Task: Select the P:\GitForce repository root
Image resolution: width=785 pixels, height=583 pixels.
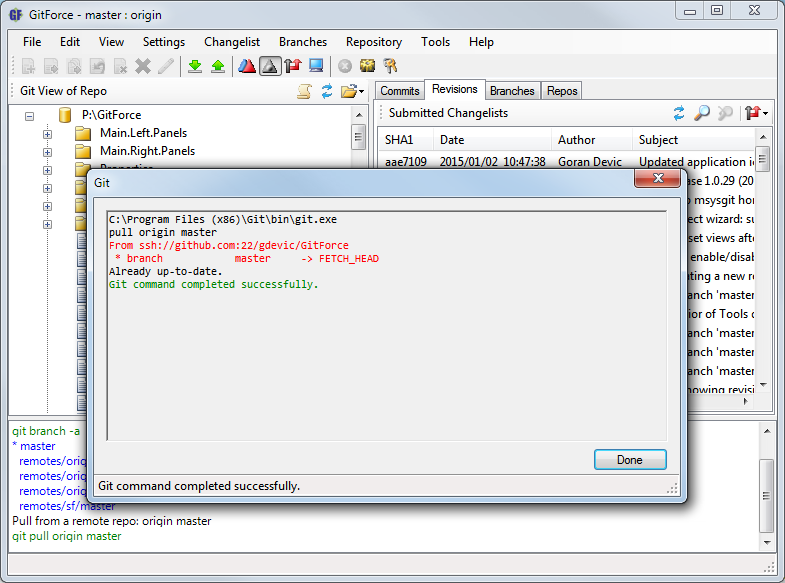Action: (x=111, y=115)
